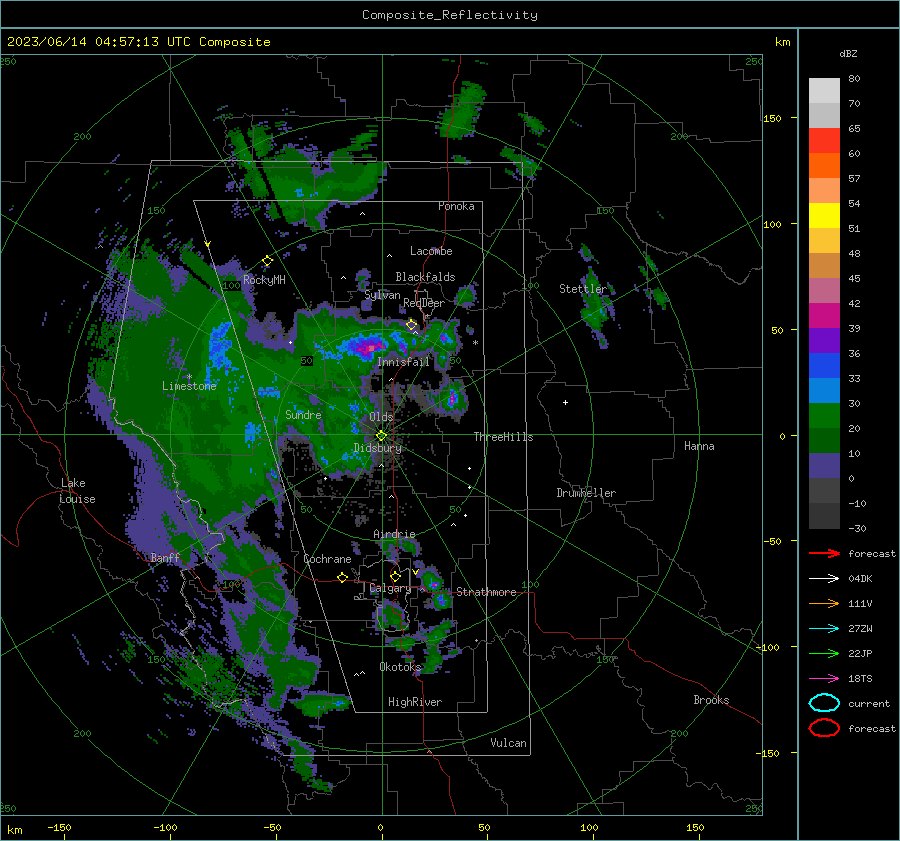Click the asterisk marker above Limestone label
Viewport: 900px width, 841px height.
point(189,377)
